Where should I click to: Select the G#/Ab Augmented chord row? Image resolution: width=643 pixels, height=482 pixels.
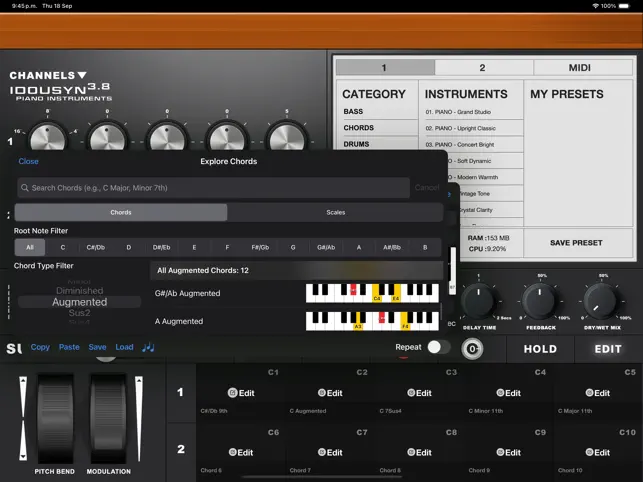coord(296,293)
